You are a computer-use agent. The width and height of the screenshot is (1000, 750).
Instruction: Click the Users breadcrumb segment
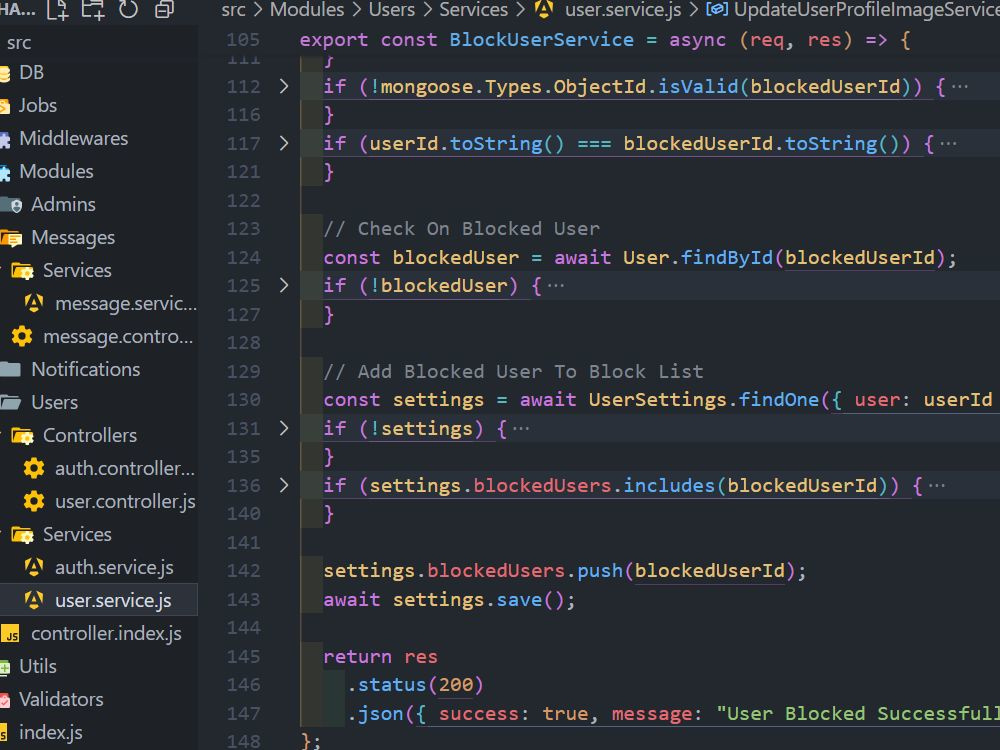[392, 10]
